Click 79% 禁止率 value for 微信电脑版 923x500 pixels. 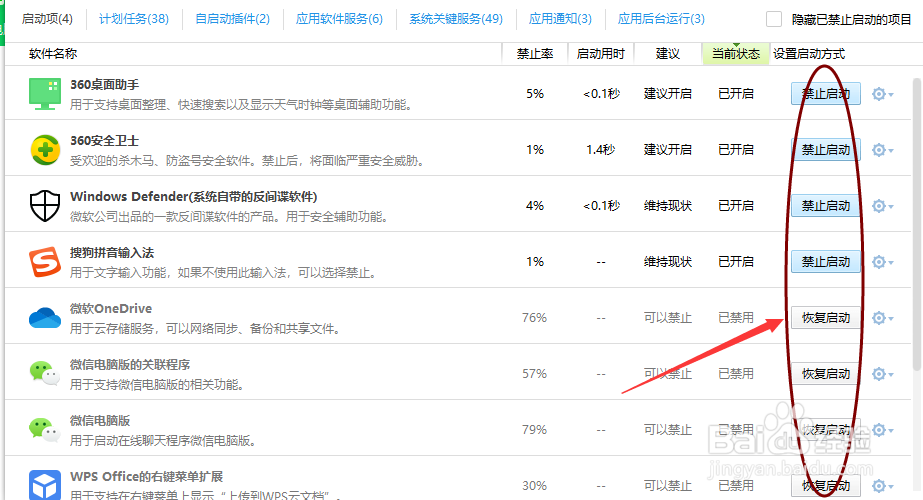tap(534, 429)
